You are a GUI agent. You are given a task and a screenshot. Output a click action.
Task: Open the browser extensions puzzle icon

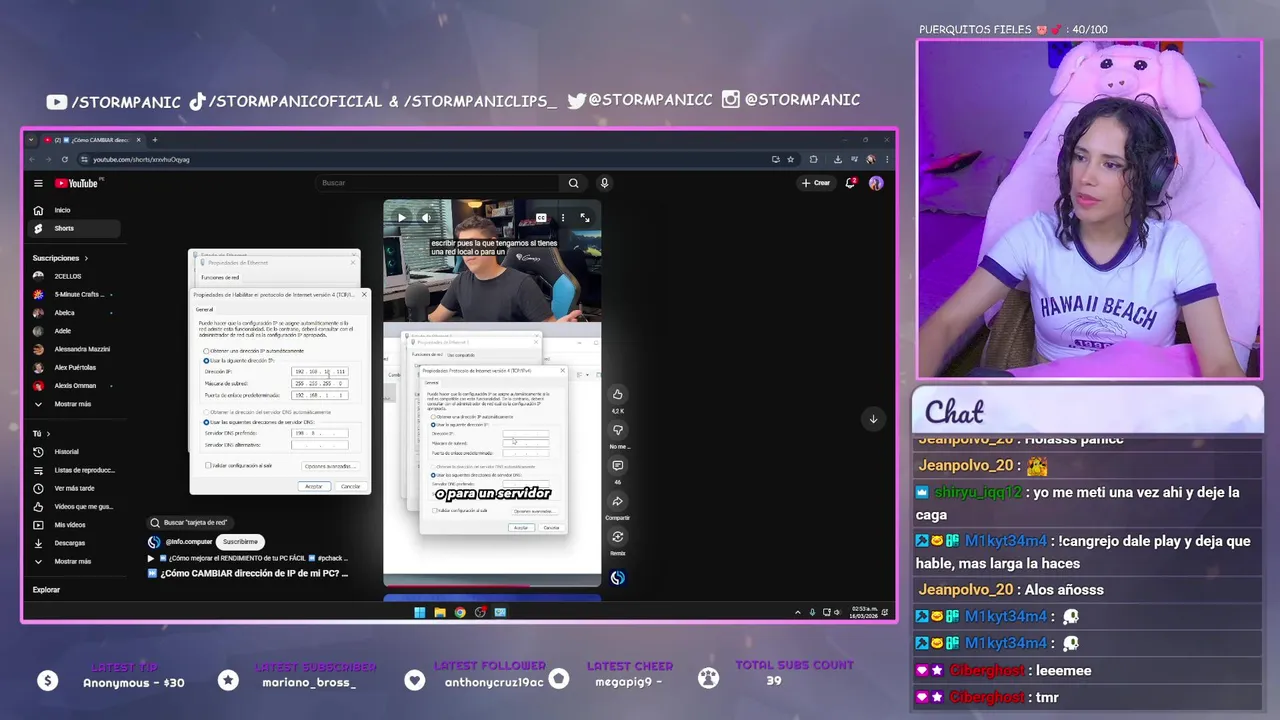(x=813, y=159)
